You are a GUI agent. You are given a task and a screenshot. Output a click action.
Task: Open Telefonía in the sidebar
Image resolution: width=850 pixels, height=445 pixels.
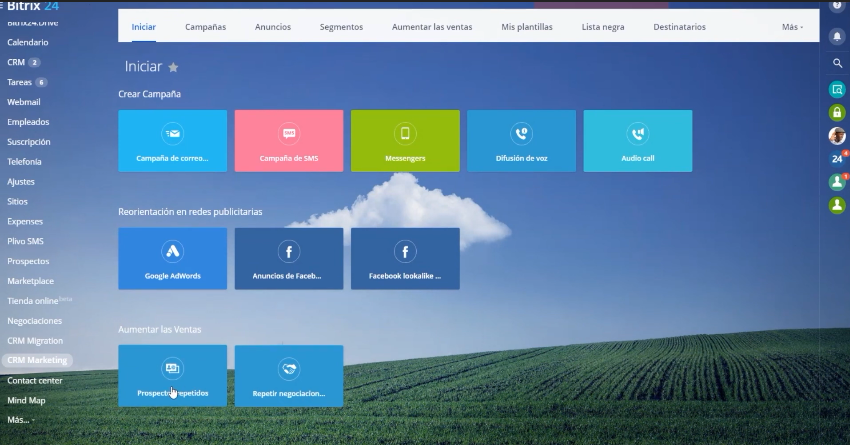click(24, 162)
